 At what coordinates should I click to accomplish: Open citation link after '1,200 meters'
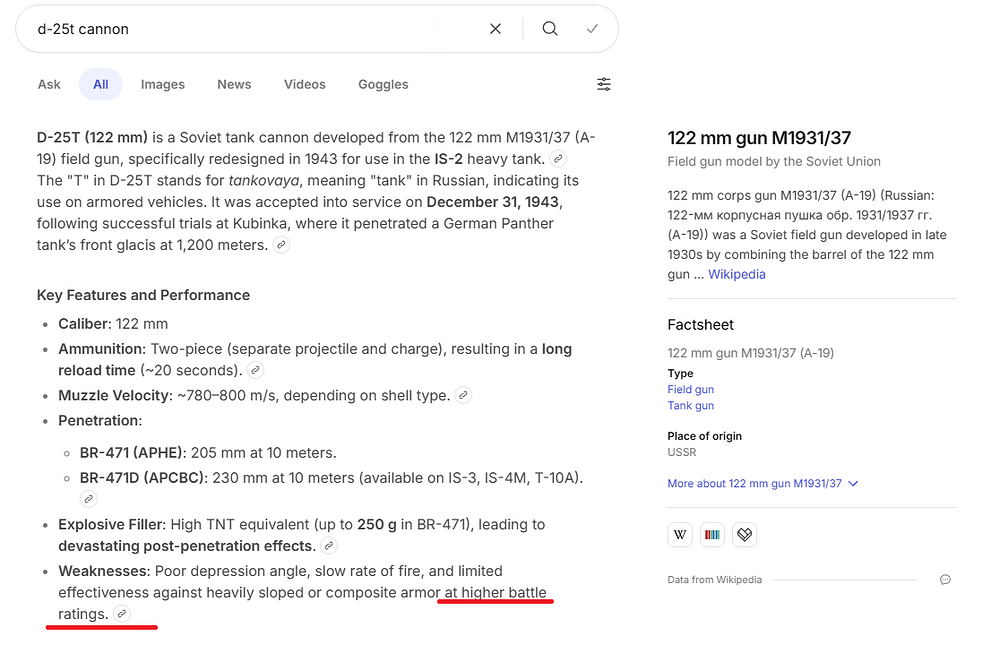click(282, 245)
